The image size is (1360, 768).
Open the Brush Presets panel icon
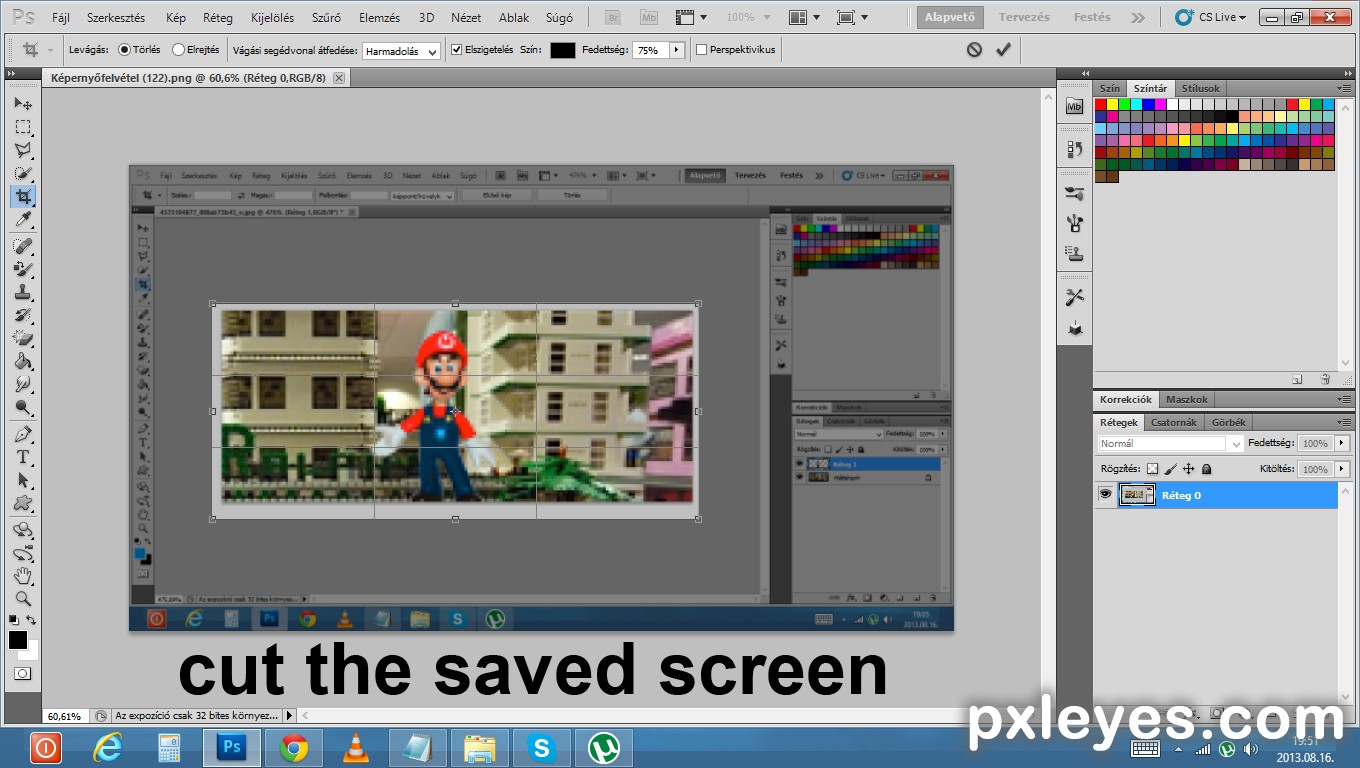coord(1075,193)
